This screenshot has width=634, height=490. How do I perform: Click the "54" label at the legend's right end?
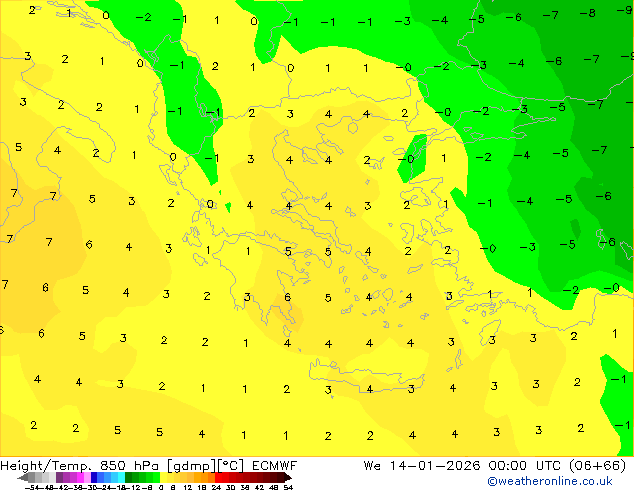coord(288,488)
